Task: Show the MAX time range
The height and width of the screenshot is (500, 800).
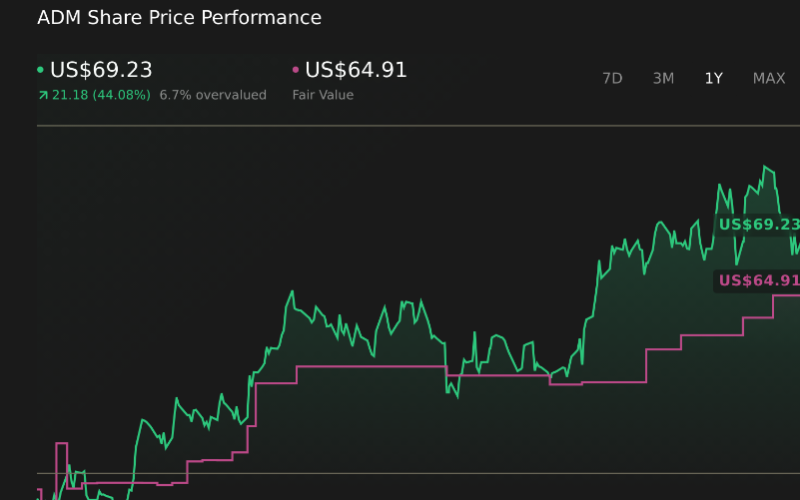Action: (768, 78)
